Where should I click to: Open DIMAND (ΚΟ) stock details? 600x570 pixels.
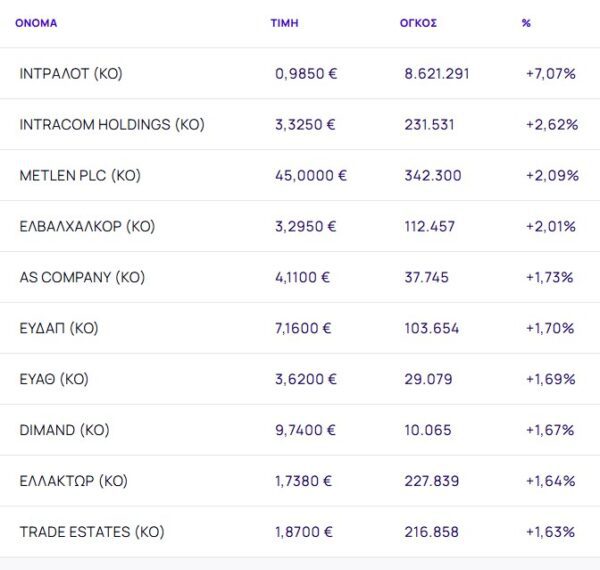(64, 431)
